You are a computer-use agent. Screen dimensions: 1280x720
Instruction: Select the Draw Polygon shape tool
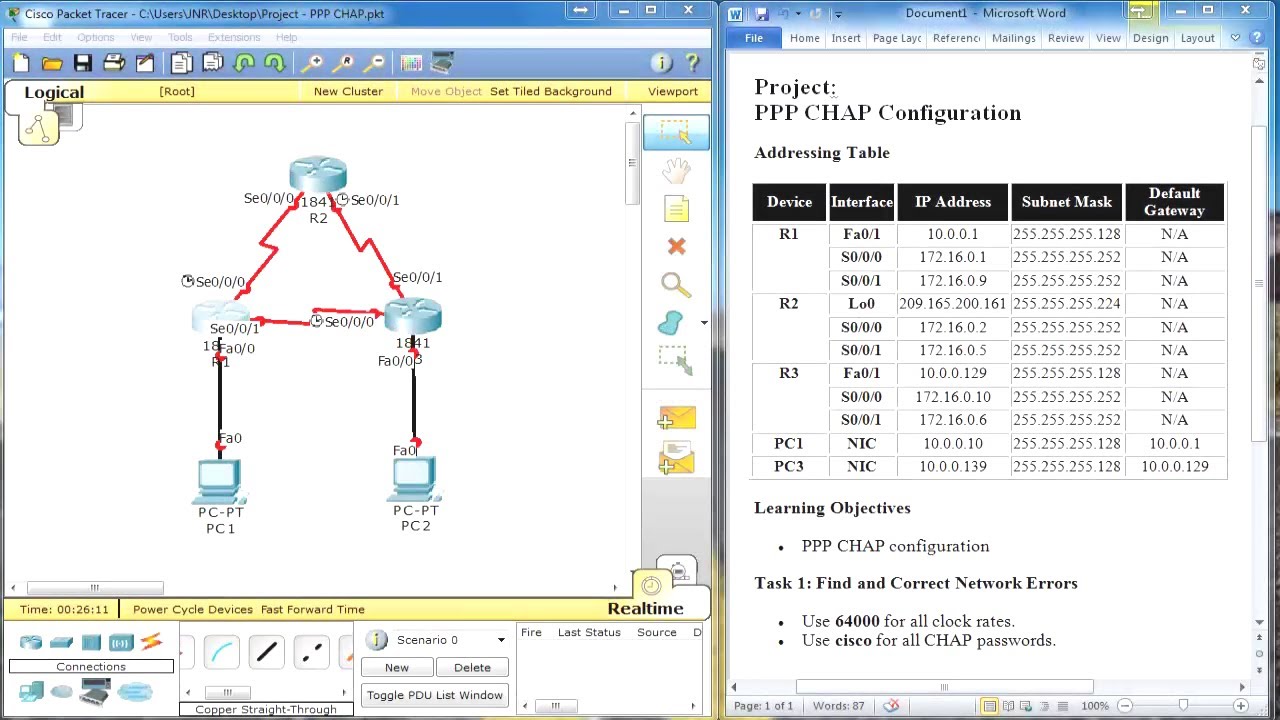671,323
